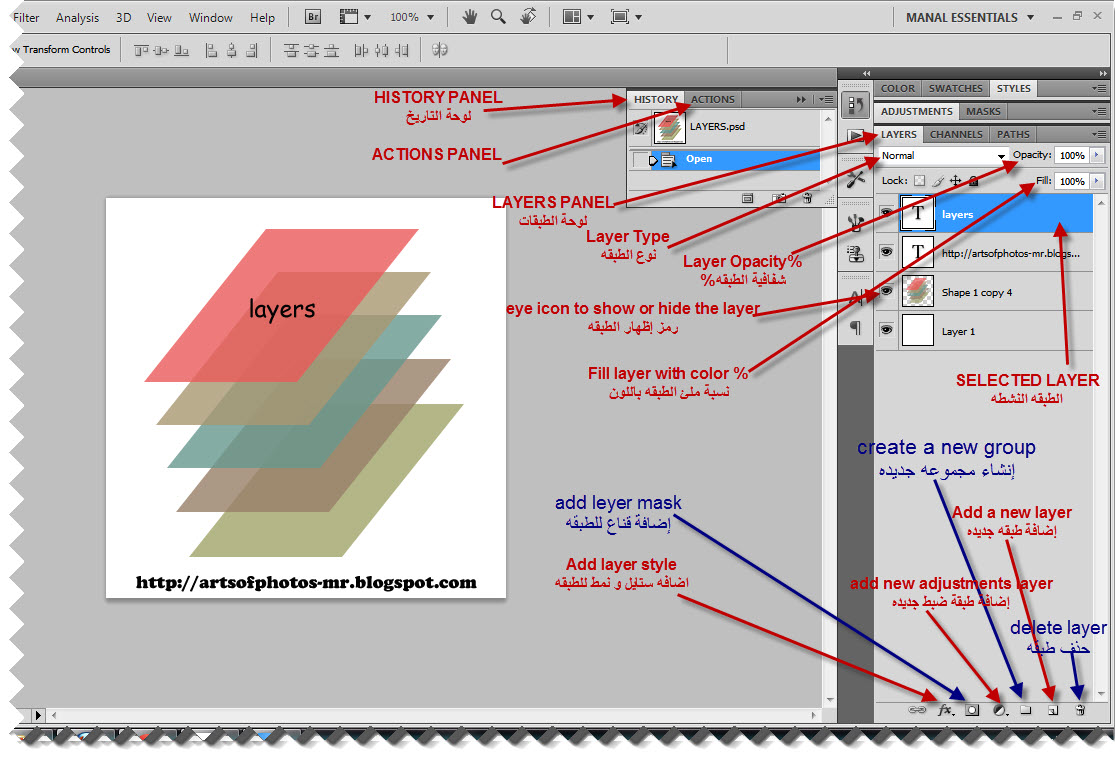Select the Open state in History panel

coord(720,158)
